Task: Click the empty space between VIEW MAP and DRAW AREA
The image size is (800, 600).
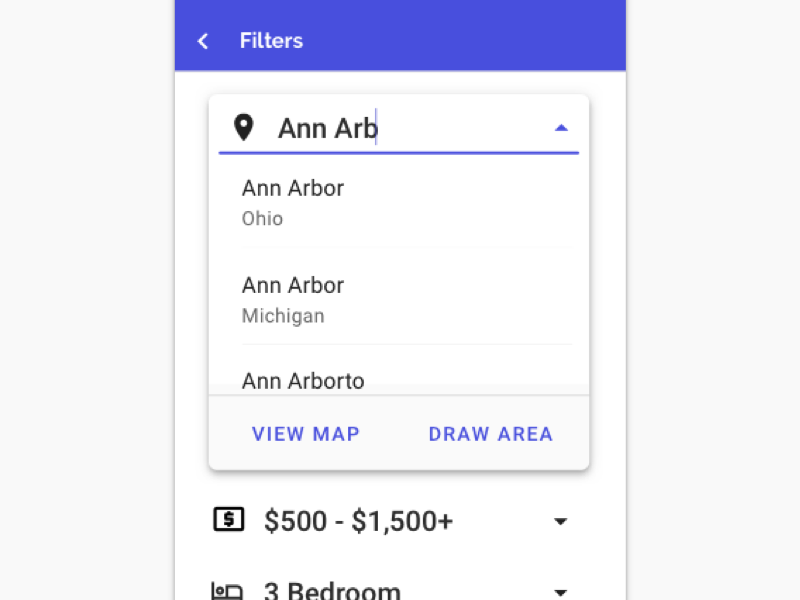Action: (394, 434)
